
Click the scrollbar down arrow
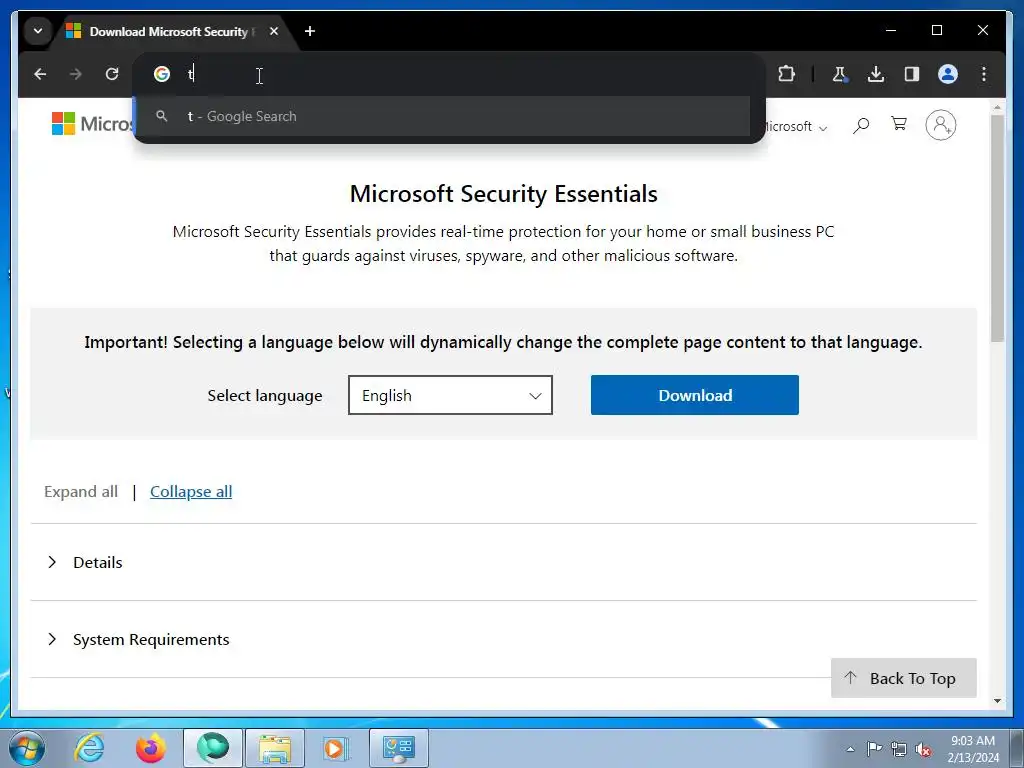pyautogui.click(x=997, y=701)
